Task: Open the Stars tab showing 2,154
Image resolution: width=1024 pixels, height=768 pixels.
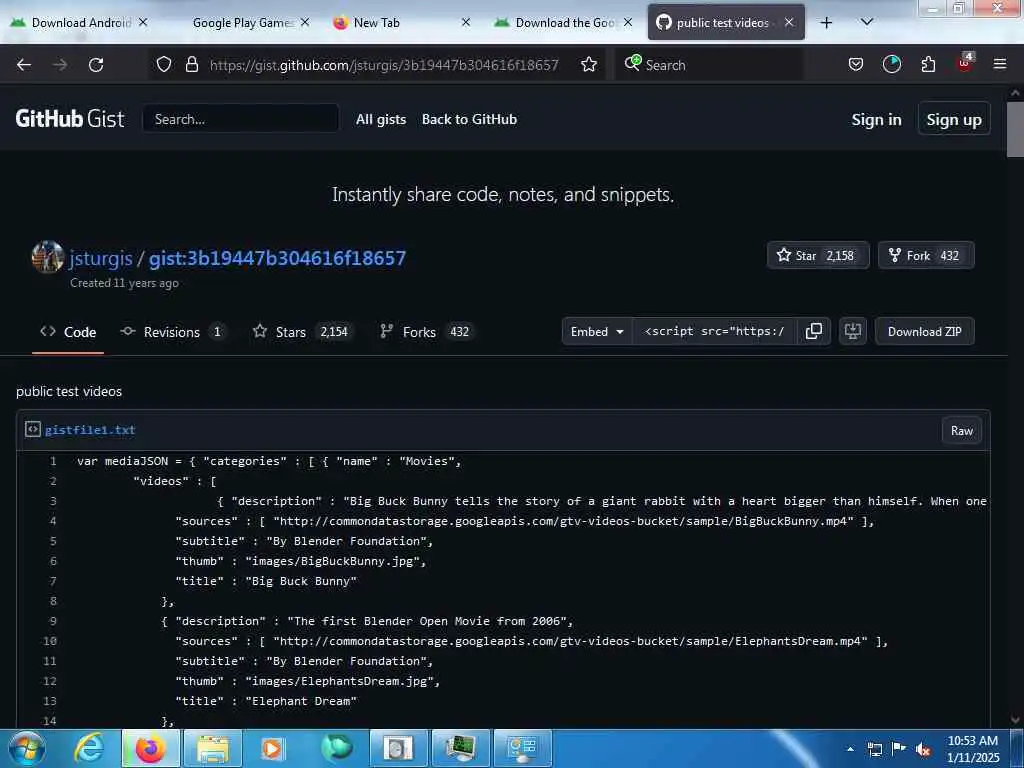Action: 304,332
